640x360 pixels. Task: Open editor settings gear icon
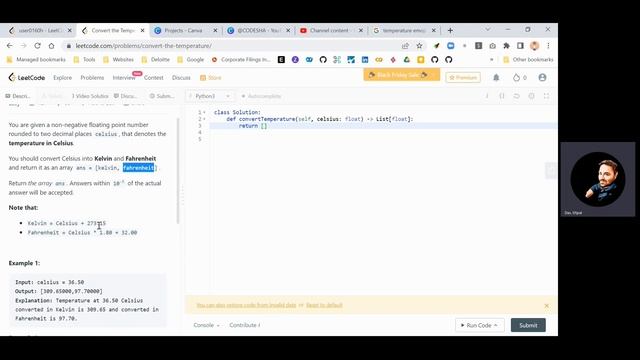(531, 96)
